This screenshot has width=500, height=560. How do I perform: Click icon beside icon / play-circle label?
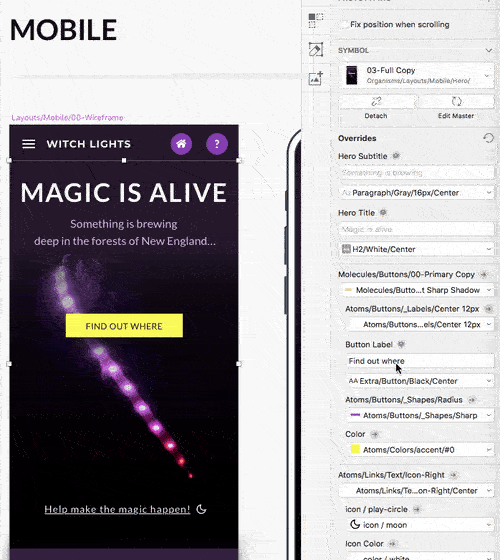pyautogui.click(x=417, y=509)
